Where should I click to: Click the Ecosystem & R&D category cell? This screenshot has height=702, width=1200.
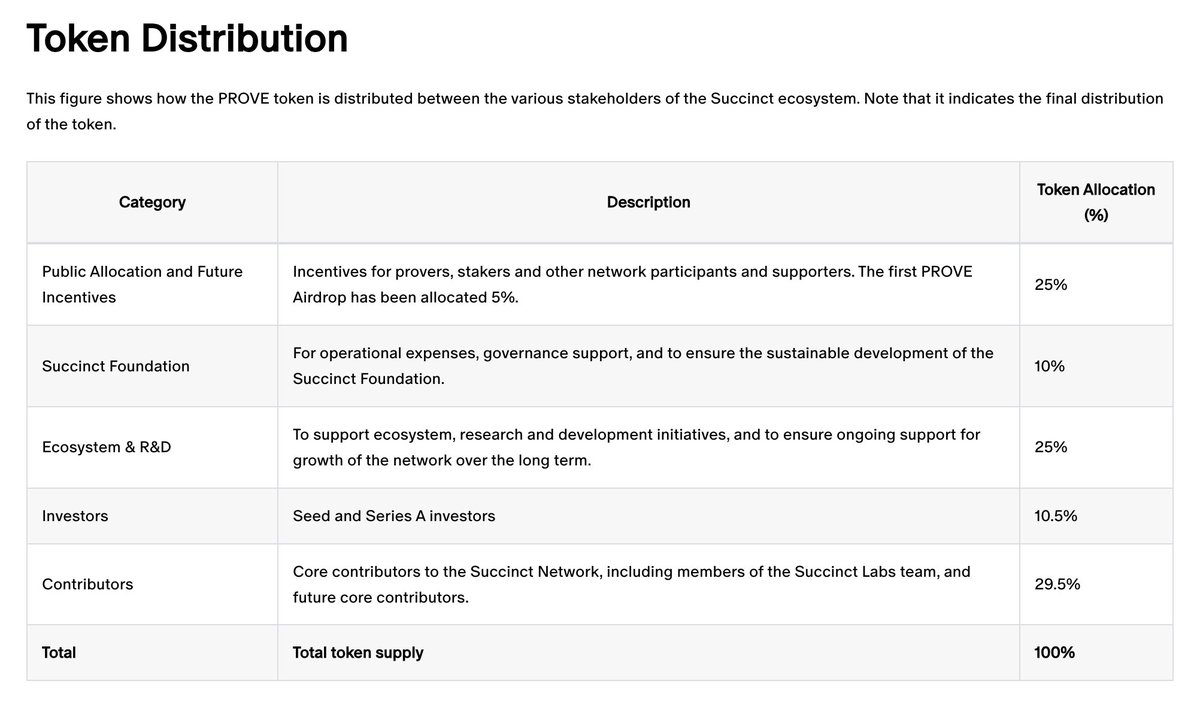pyautogui.click(x=152, y=447)
